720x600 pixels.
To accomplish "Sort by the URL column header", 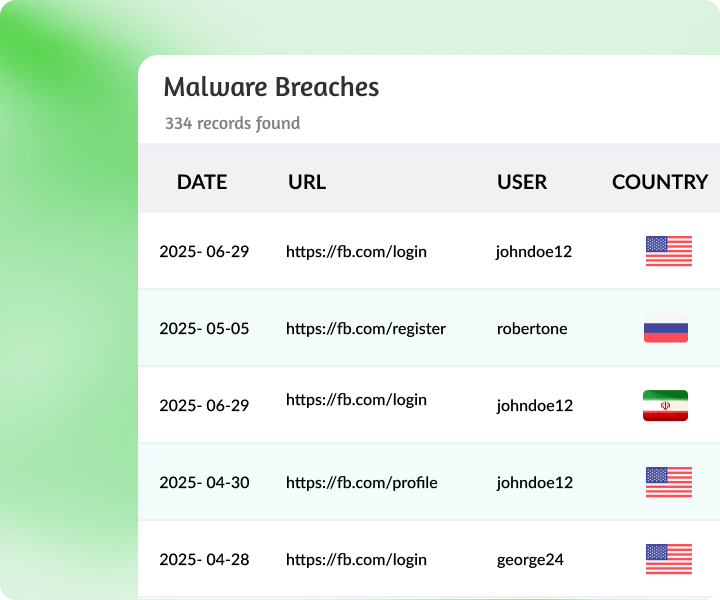I will pyautogui.click(x=307, y=182).
